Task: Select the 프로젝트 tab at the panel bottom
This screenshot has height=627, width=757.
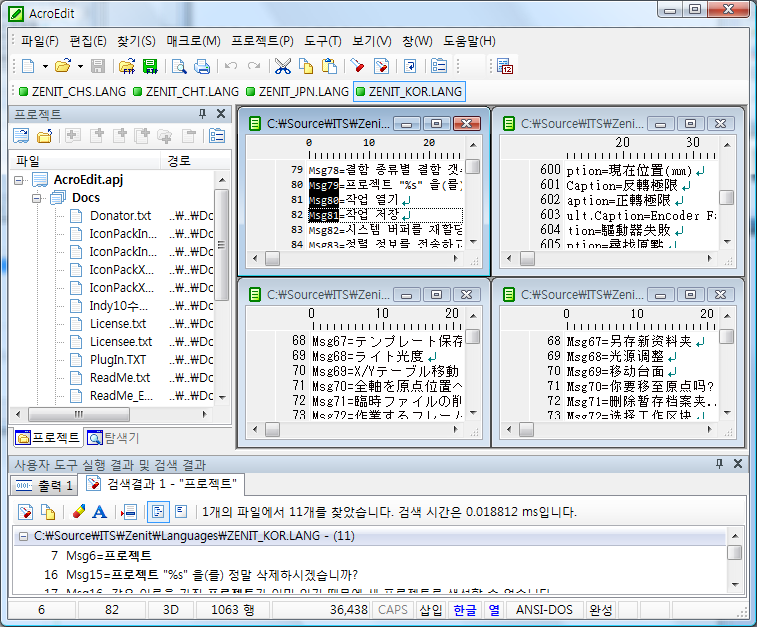Action: click(47, 438)
